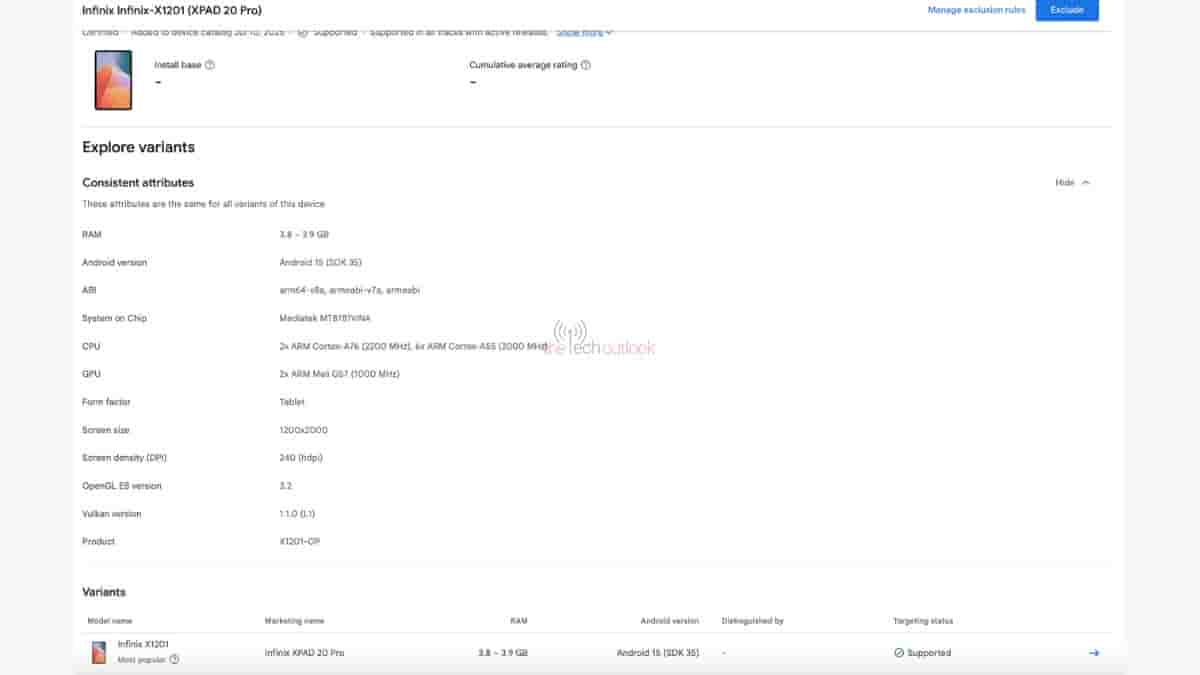Click the Android version column header
Viewport: 1200px width, 675px height.
pos(669,621)
